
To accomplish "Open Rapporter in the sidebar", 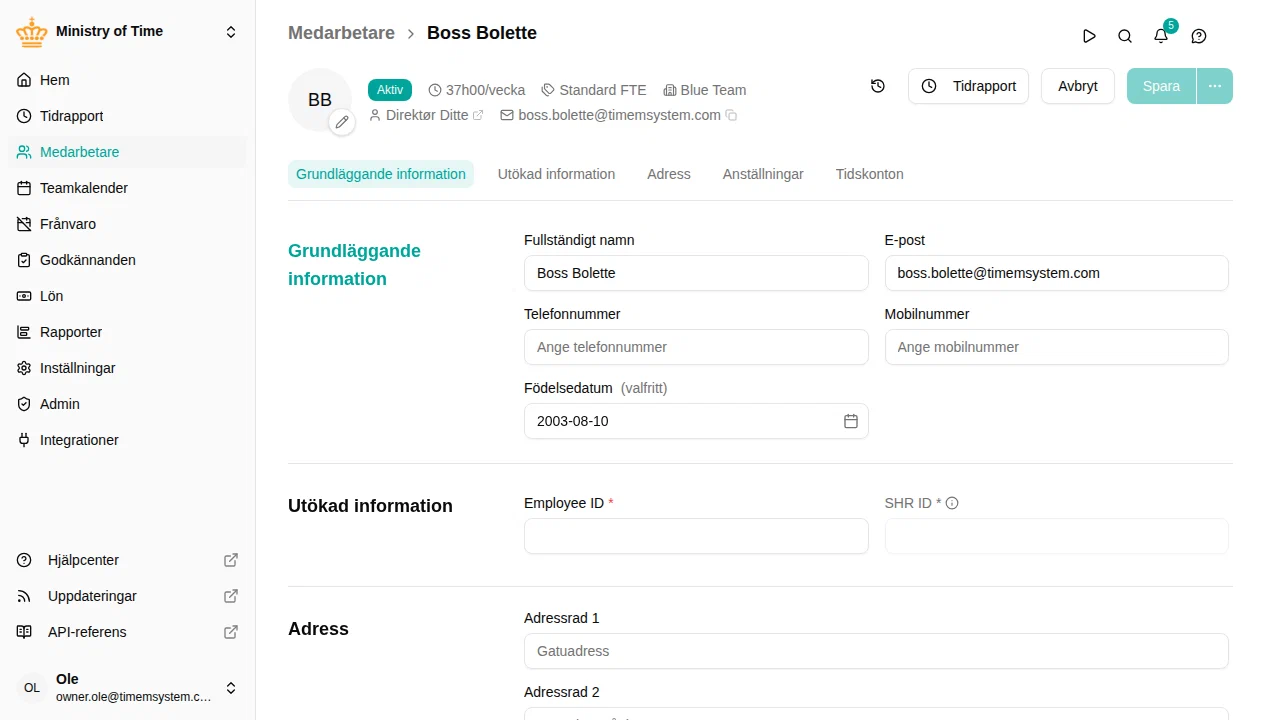I will point(128,332).
